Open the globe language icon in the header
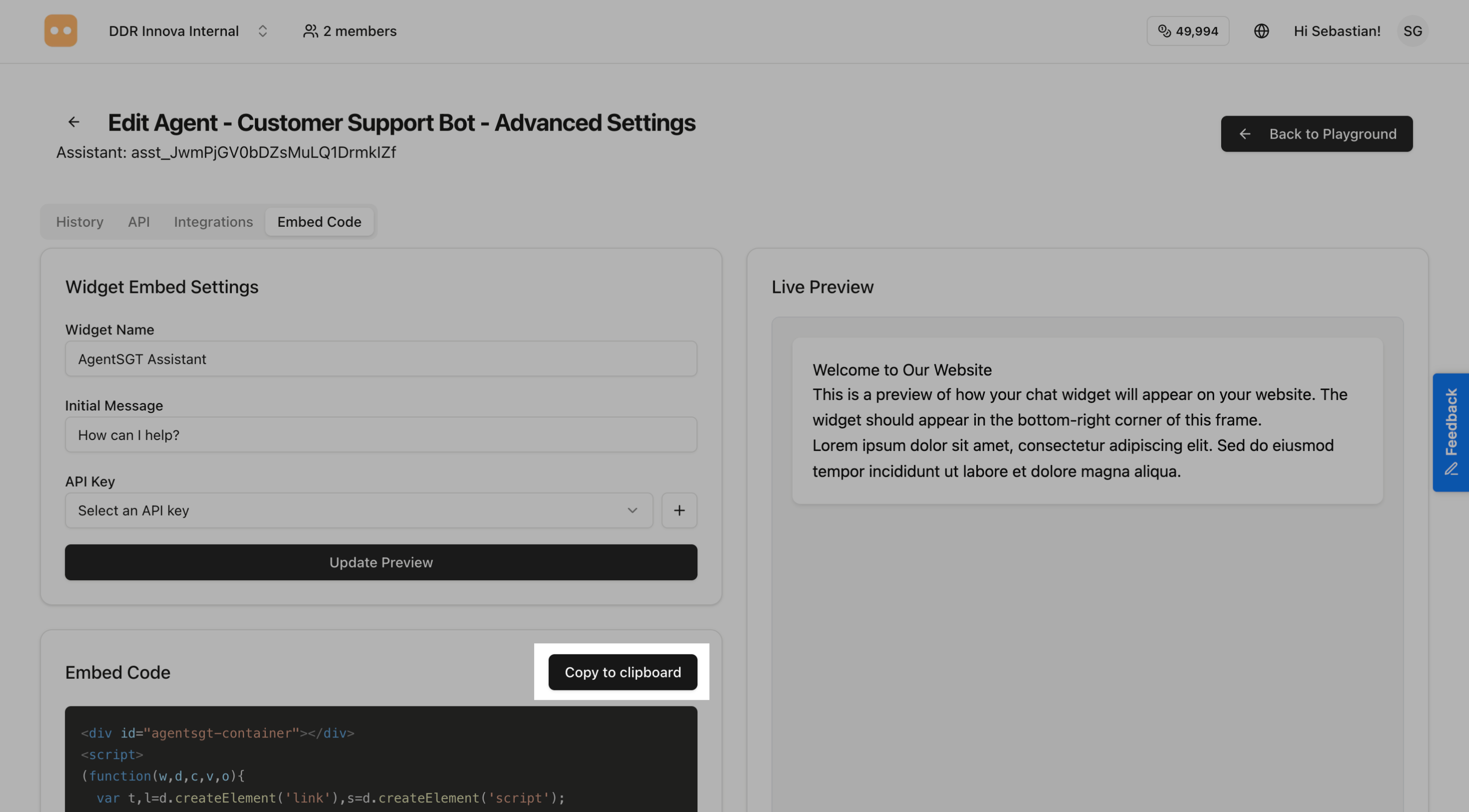1469x812 pixels. tap(1262, 31)
